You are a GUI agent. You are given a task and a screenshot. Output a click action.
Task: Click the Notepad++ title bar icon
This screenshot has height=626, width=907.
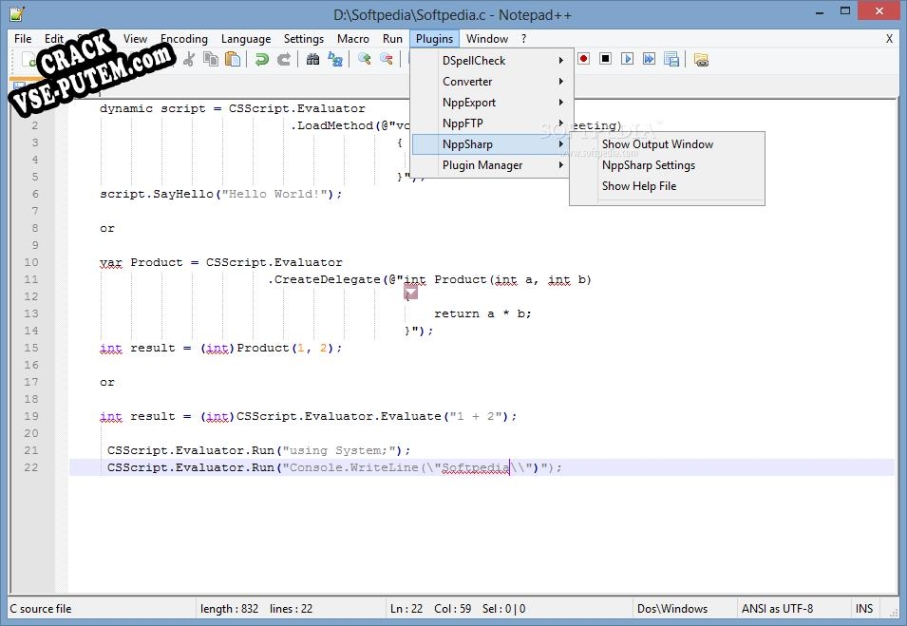[x=18, y=14]
